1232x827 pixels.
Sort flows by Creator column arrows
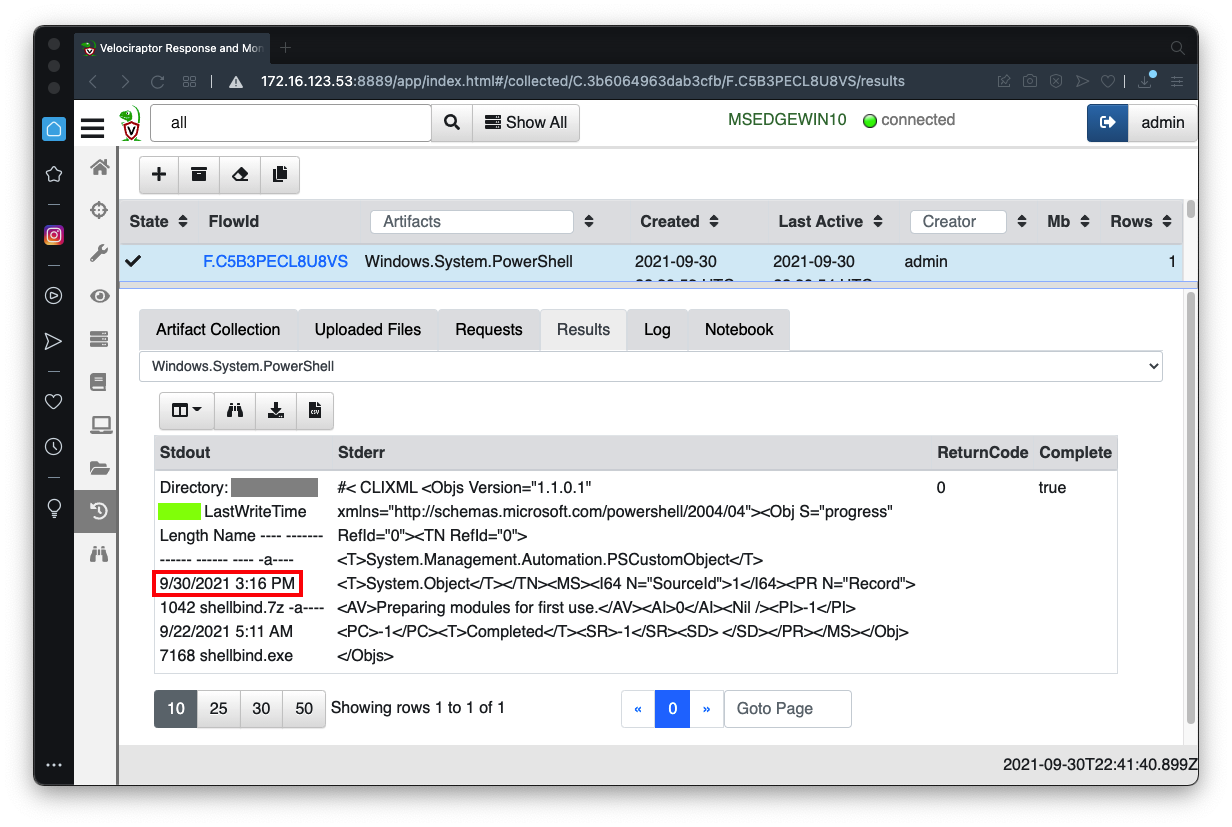(x=1021, y=221)
